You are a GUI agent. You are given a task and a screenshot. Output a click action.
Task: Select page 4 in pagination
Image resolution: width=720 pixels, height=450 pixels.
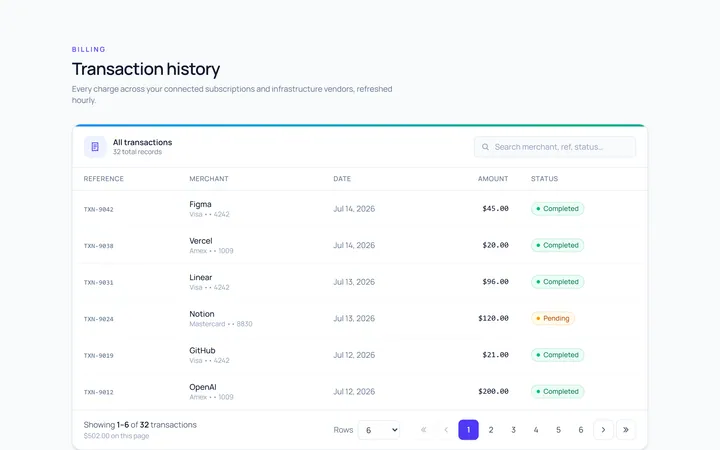[x=536, y=430]
